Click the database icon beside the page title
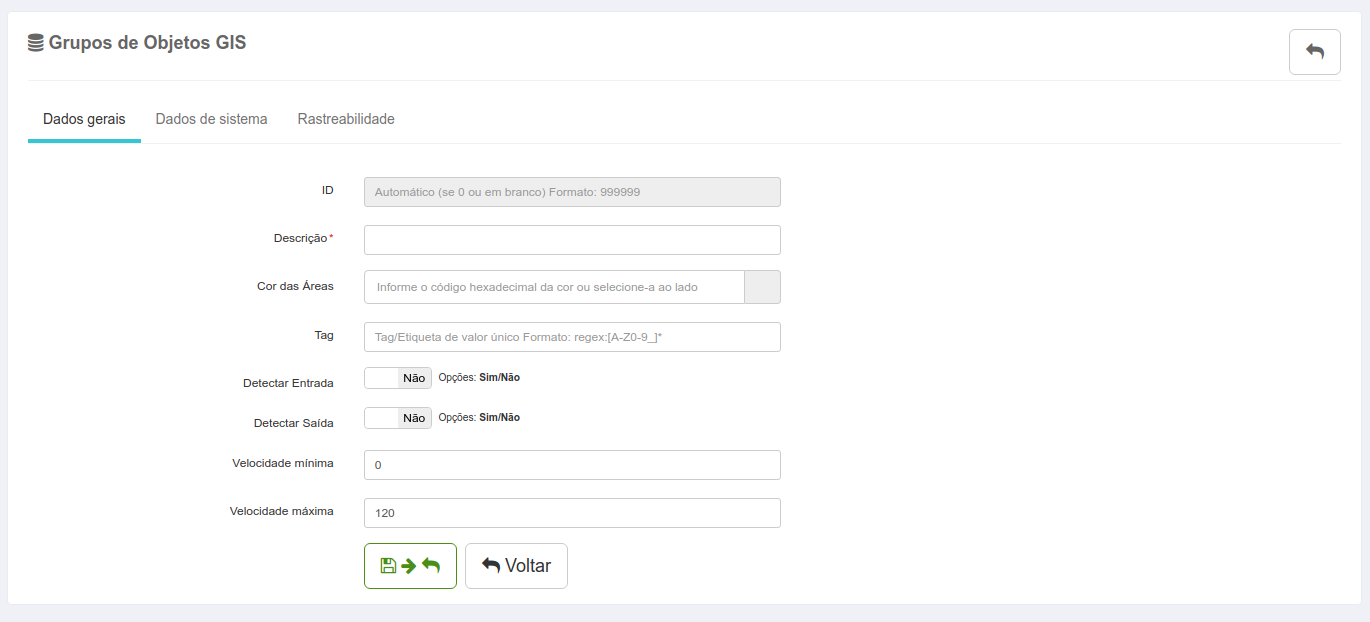The image size is (1370, 622). 36,43
